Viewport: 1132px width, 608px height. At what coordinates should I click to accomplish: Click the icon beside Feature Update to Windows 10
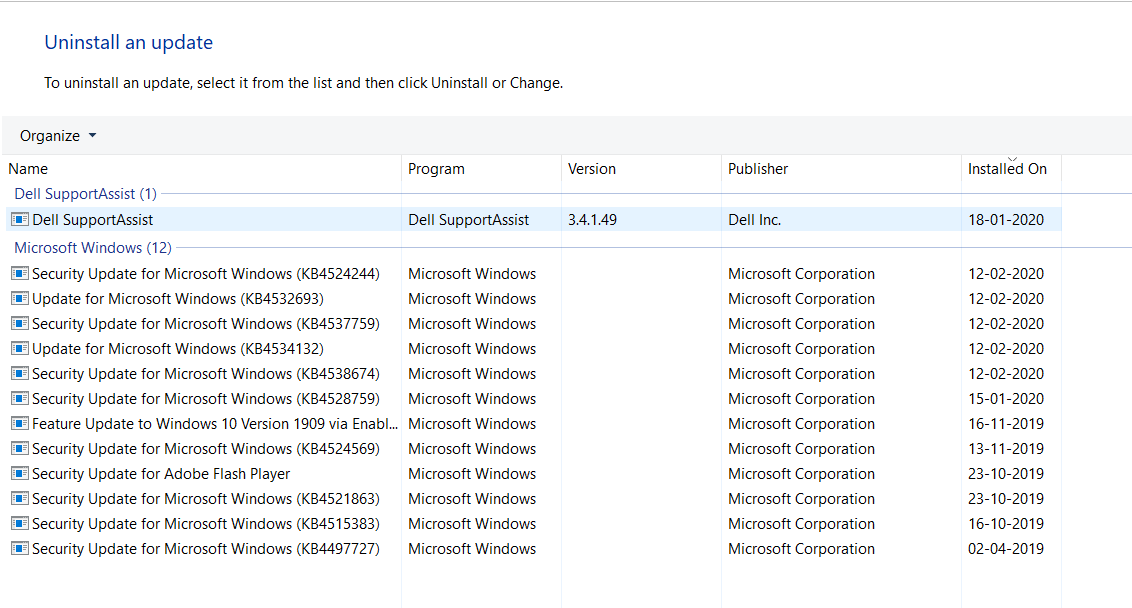pos(20,424)
